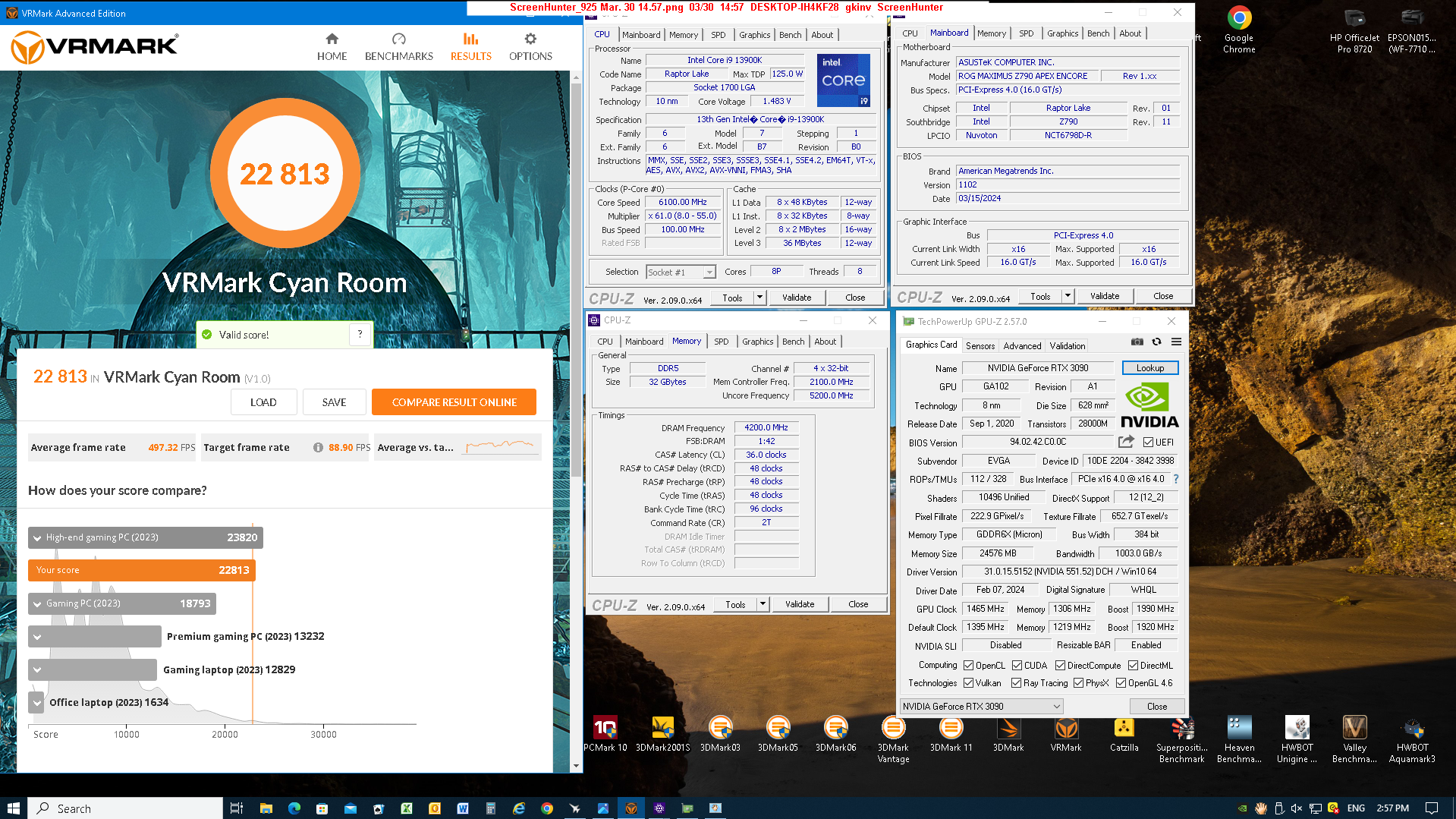The width and height of the screenshot is (1456, 819).
Task: Open SPD tab in CPU-Z Memory window
Action: pos(721,342)
